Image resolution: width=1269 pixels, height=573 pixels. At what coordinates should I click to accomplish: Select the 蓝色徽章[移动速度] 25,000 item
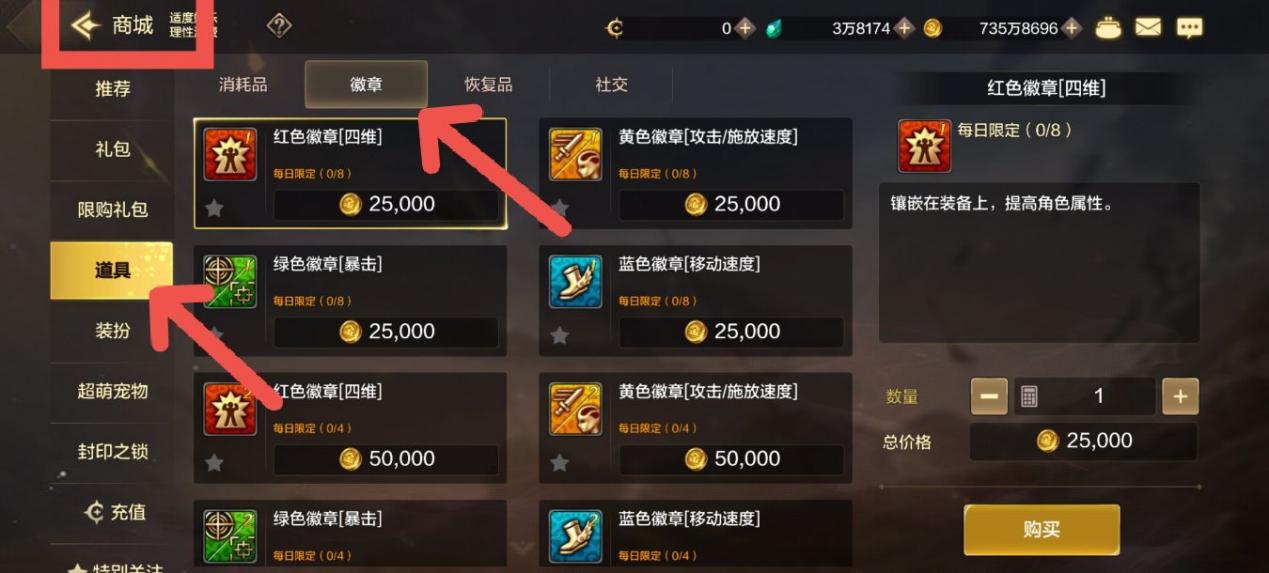(x=695, y=300)
